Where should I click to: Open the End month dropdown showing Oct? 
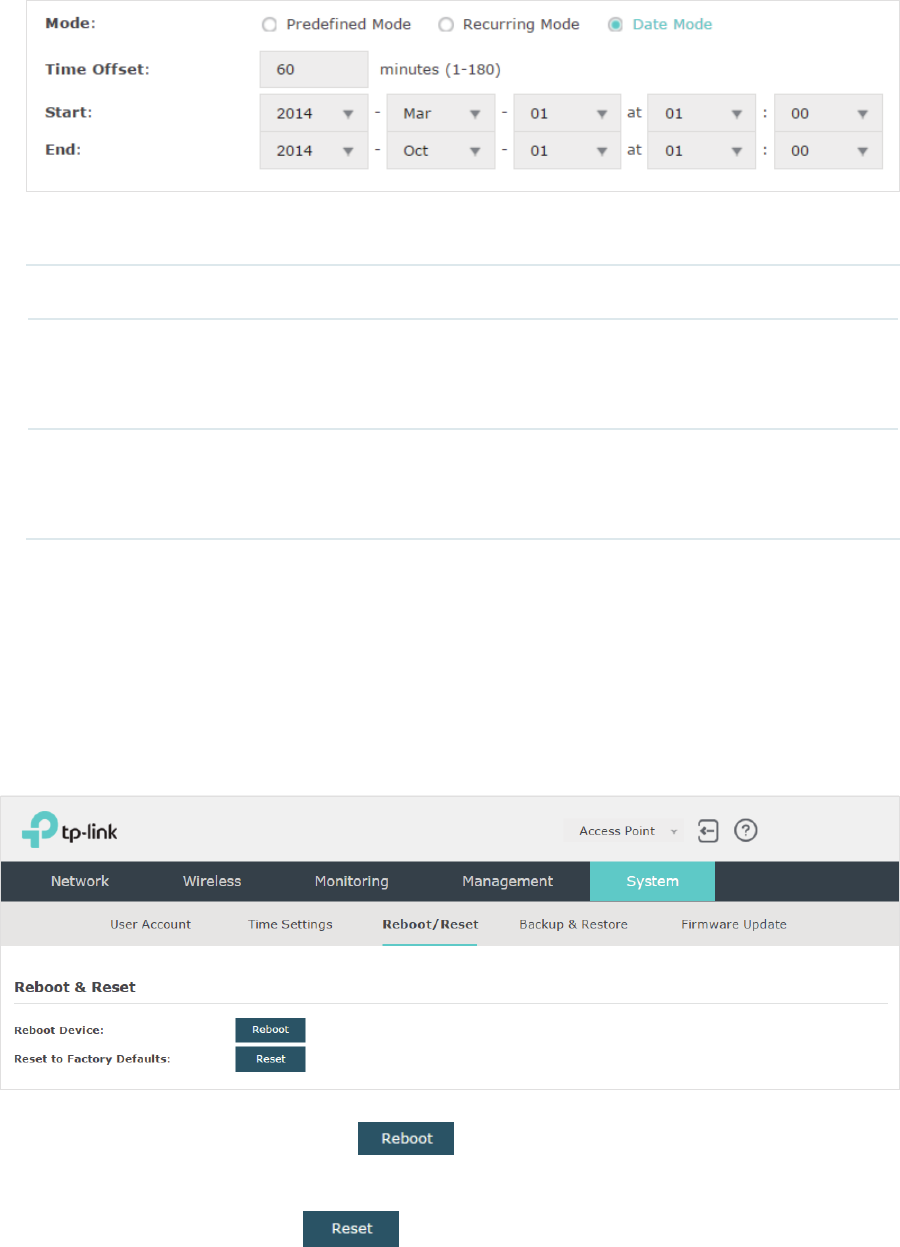pyautogui.click(x=441, y=150)
